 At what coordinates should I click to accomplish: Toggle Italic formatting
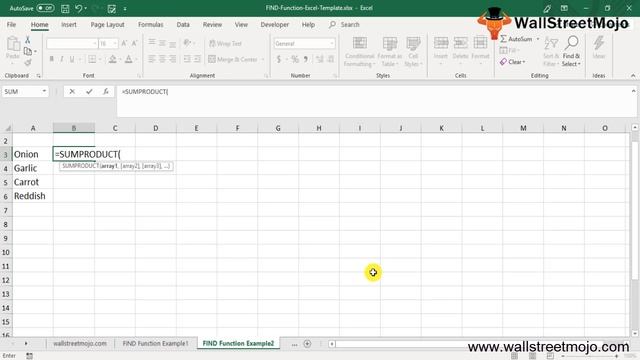(x=62, y=59)
